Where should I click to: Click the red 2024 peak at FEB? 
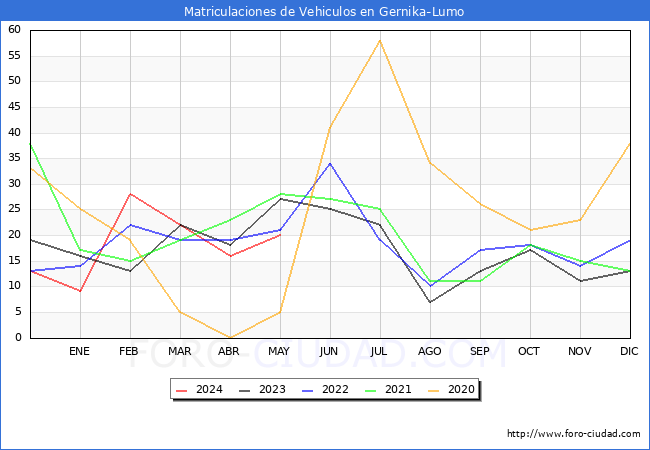[131, 194]
